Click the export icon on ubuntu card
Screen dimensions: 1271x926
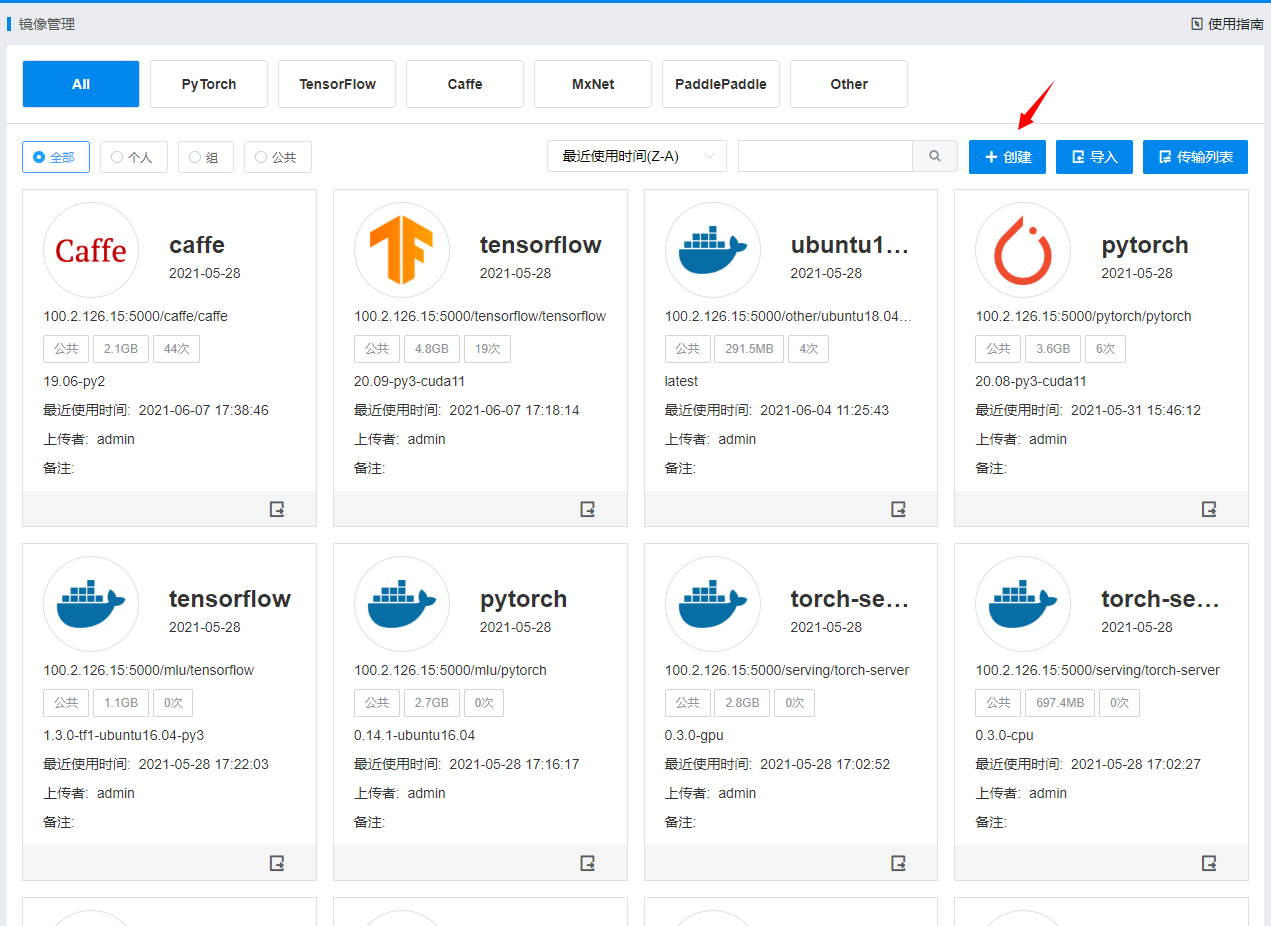(x=899, y=509)
